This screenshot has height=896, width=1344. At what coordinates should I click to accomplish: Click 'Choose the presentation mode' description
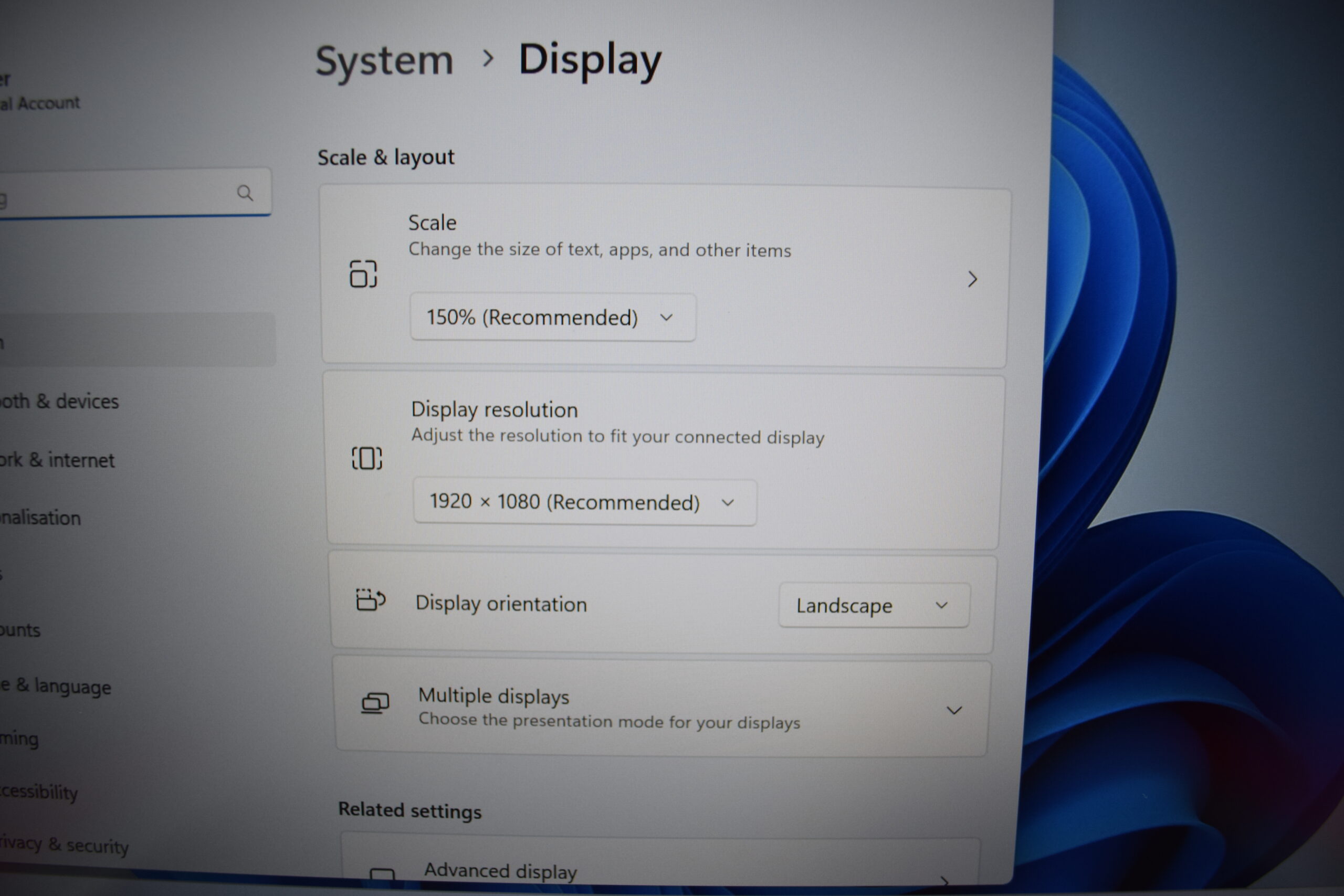[x=609, y=721]
